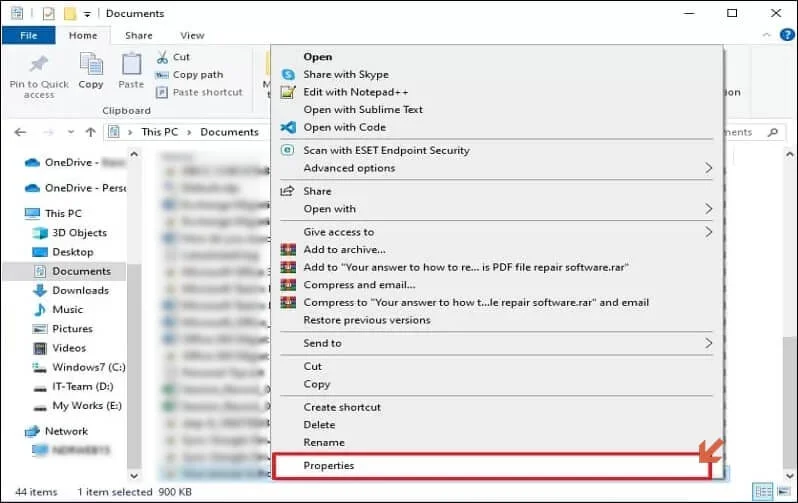Switch to large icons view in status bar

click(784, 491)
